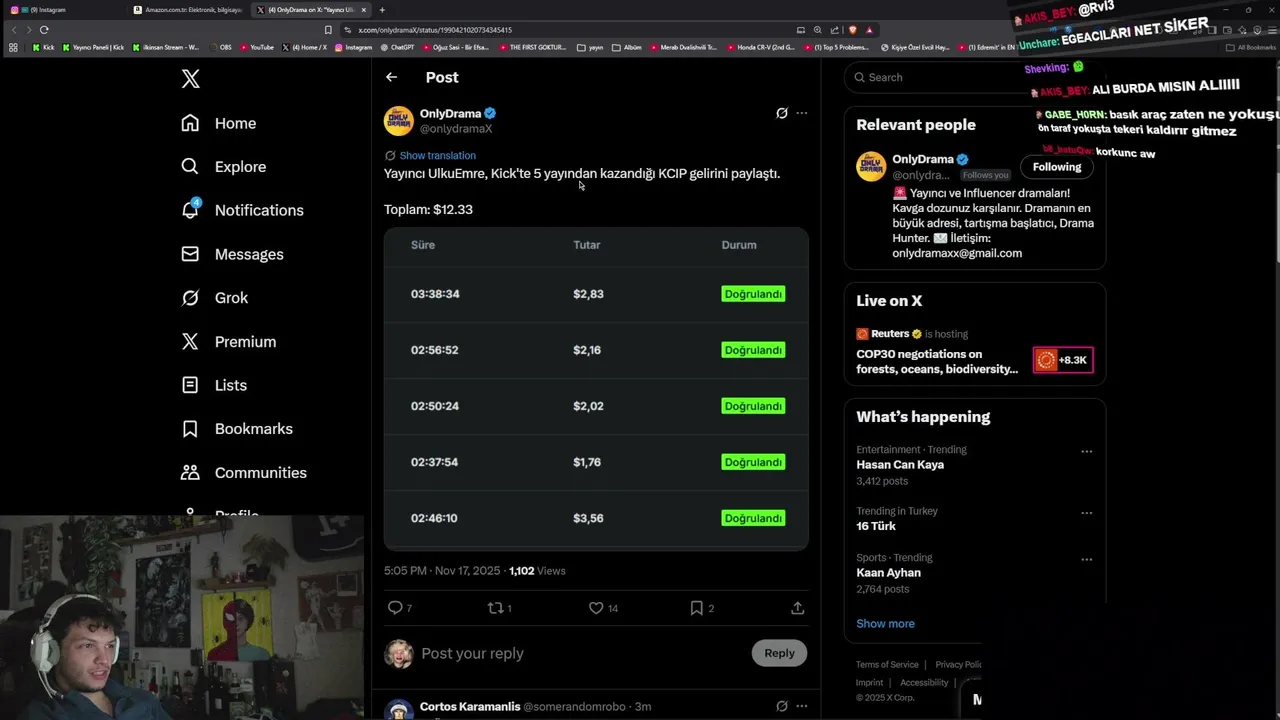This screenshot has height=720, width=1280.
Task: Open the Imprint footer link
Action: 870,683
